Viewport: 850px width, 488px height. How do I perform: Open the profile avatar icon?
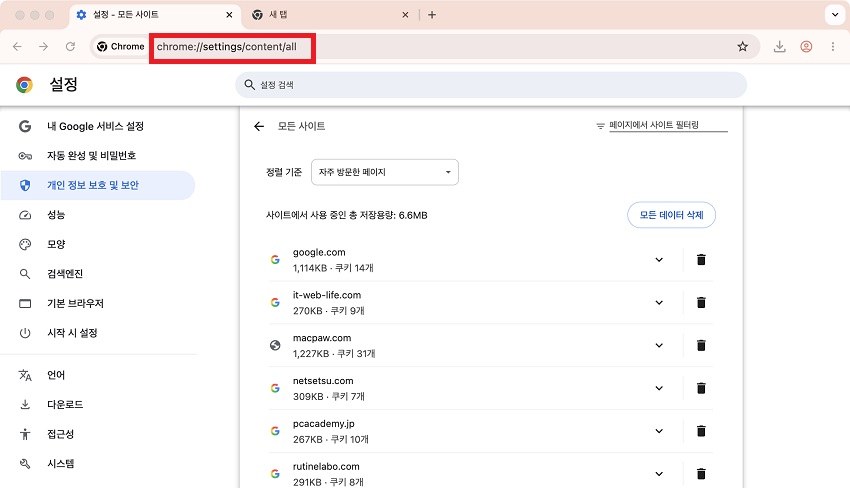point(806,47)
